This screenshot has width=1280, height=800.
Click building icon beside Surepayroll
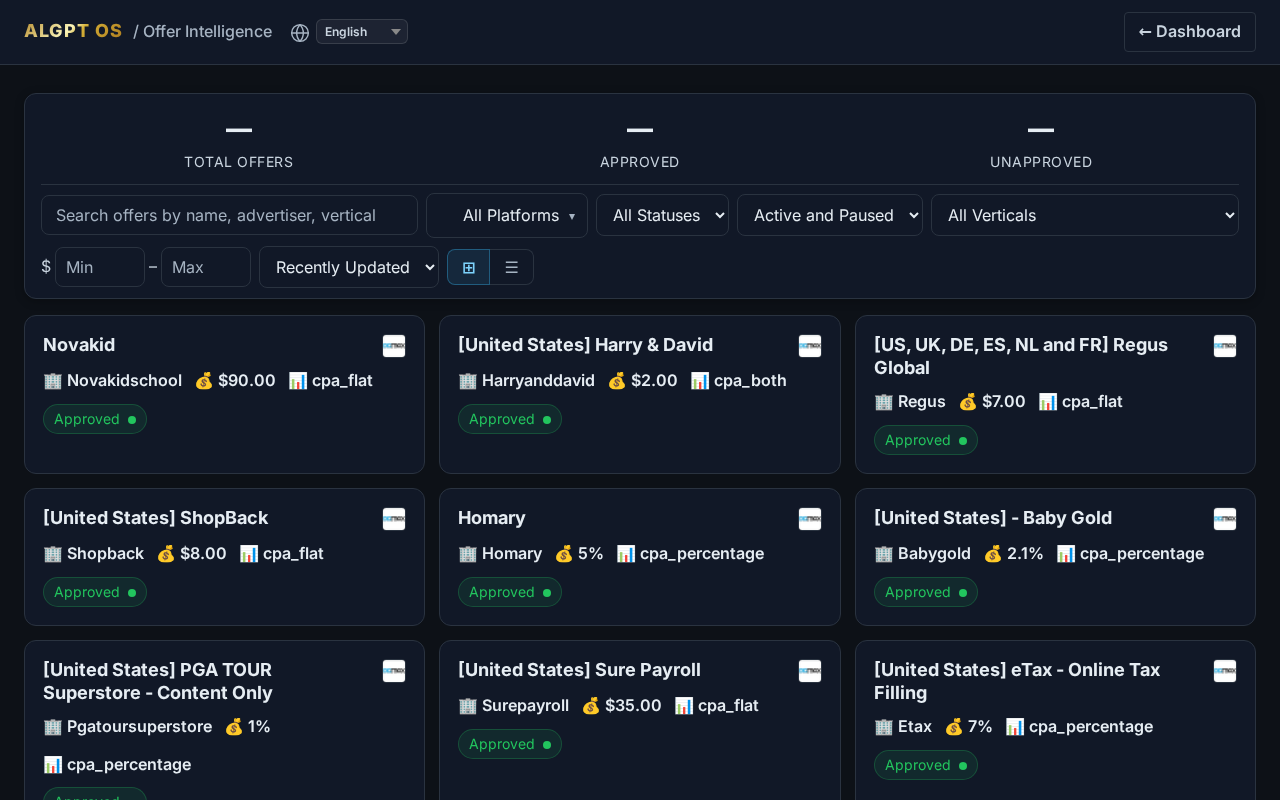(467, 705)
